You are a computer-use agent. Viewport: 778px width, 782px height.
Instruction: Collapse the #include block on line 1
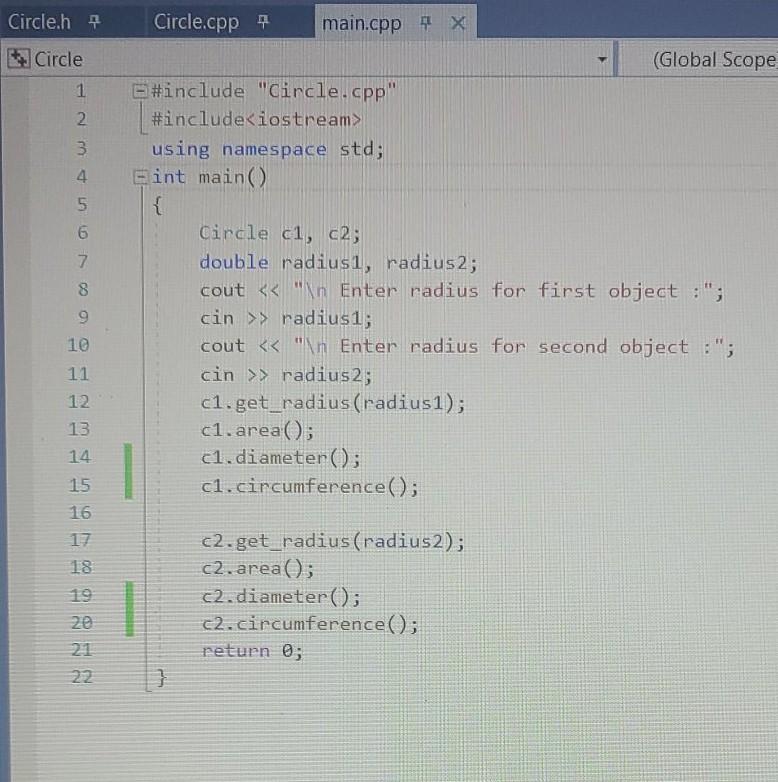point(140,91)
